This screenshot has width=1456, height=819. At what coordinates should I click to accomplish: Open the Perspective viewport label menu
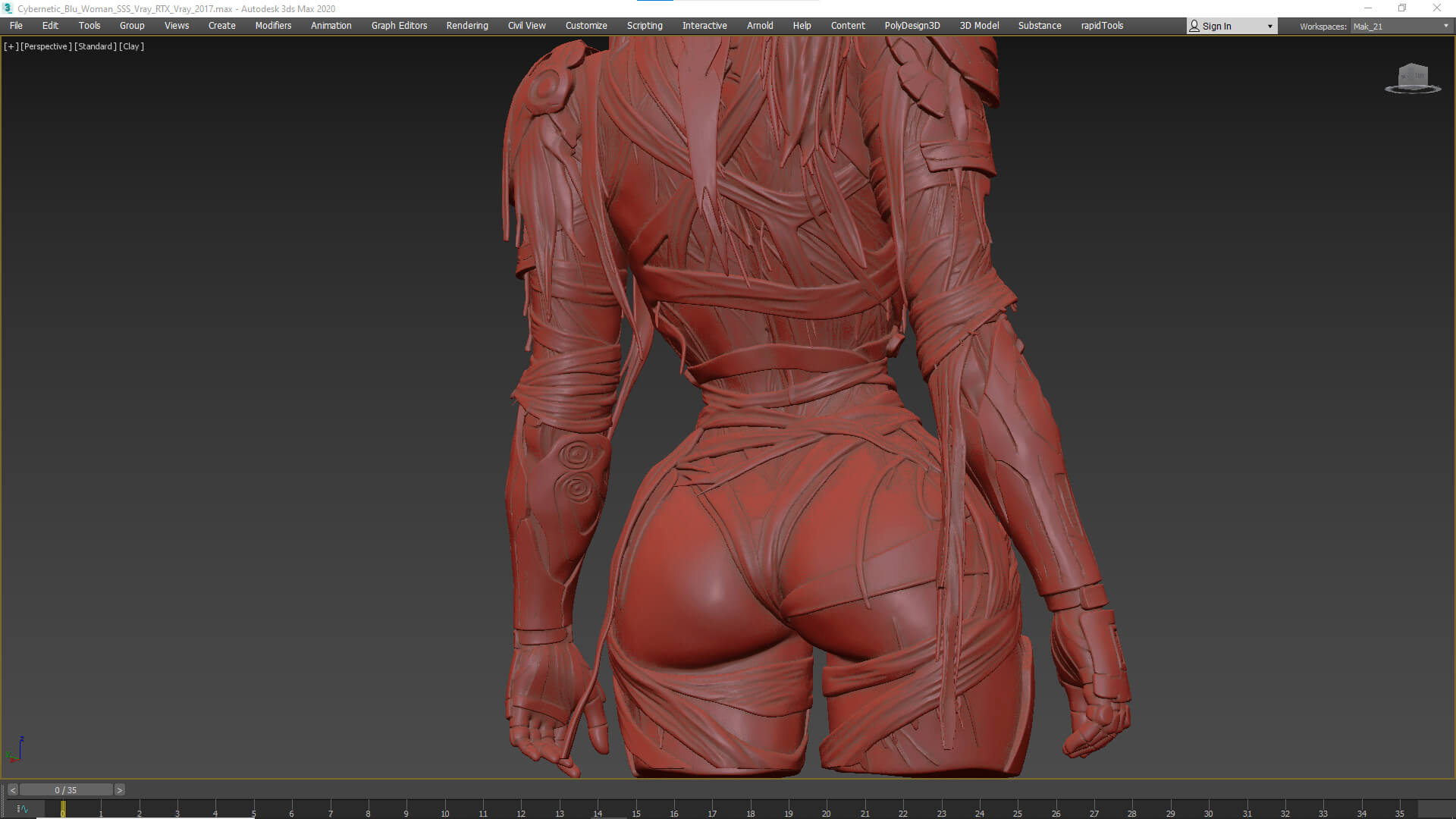pyautogui.click(x=46, y=46)
